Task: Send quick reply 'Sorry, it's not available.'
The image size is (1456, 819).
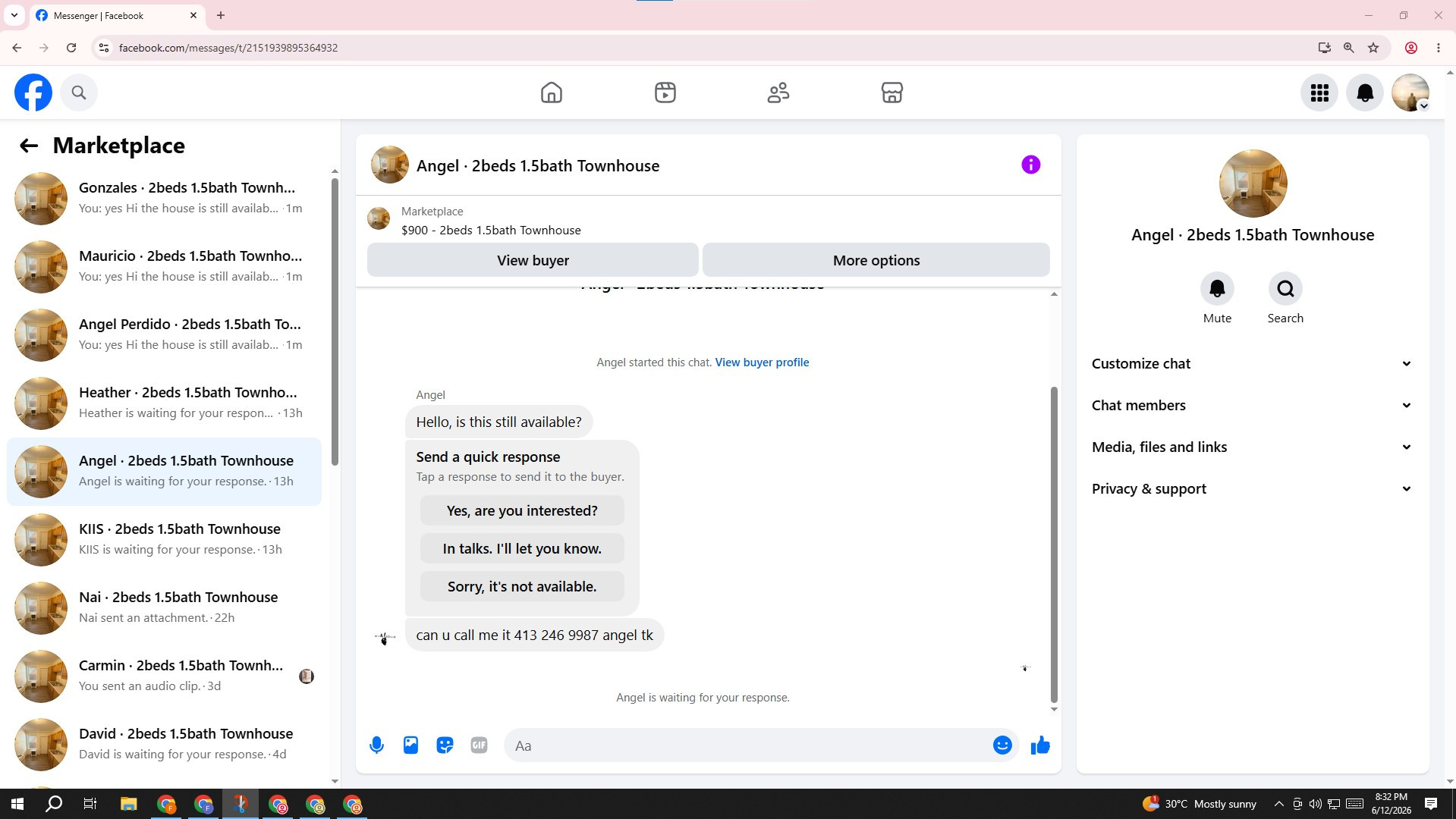Action: tap(522, 587)
